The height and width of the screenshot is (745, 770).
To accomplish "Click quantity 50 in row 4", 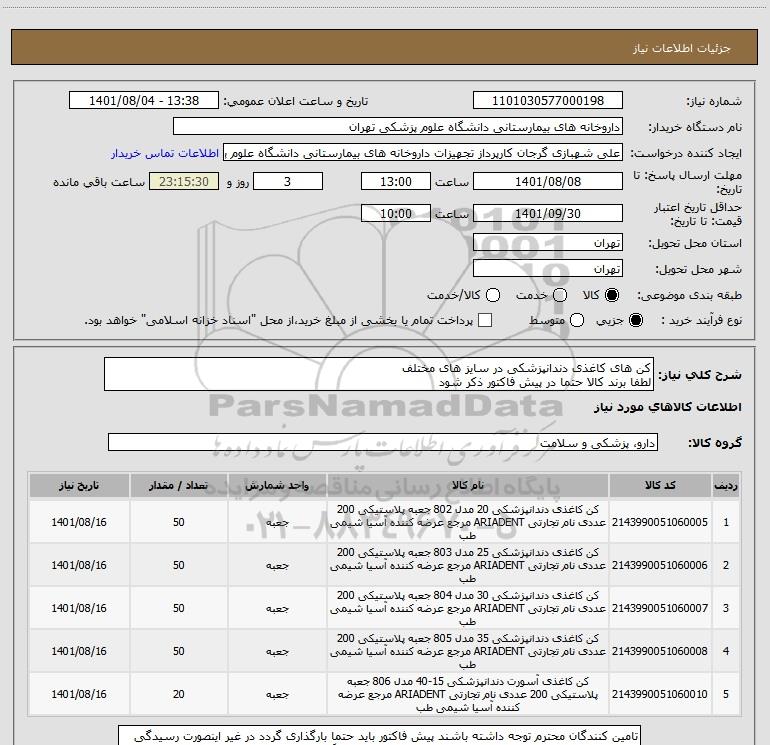I will click(x=178, y=651).
